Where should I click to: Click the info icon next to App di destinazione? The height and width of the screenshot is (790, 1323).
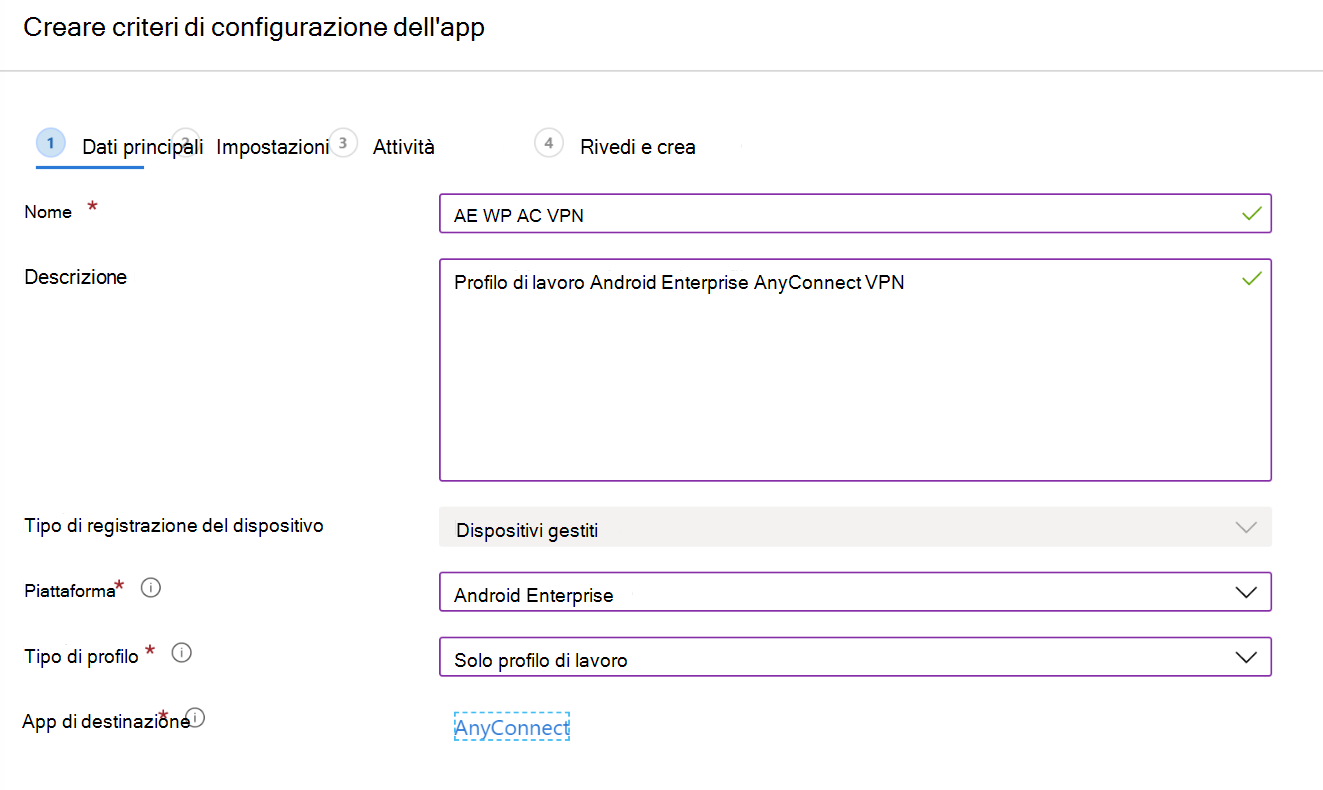pos(195,717)
